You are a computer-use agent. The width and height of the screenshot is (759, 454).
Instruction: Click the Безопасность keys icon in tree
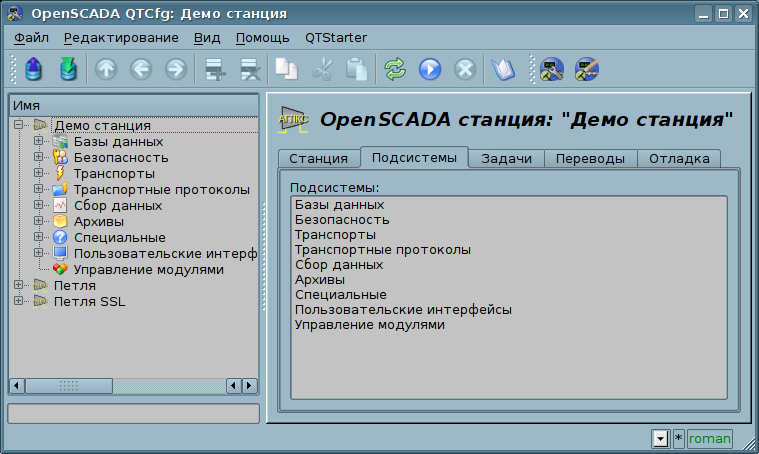click(x=60, y=157)
